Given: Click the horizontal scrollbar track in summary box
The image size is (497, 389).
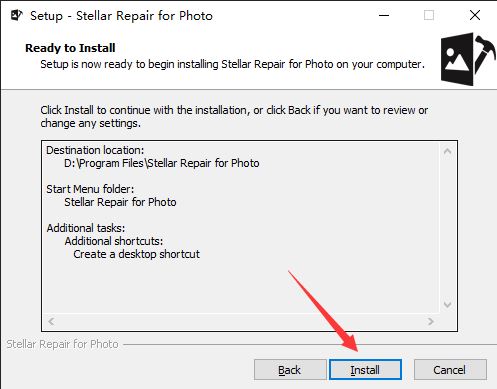Looking at the screenshot, I should pyautogui.click(x=241, y=321).
